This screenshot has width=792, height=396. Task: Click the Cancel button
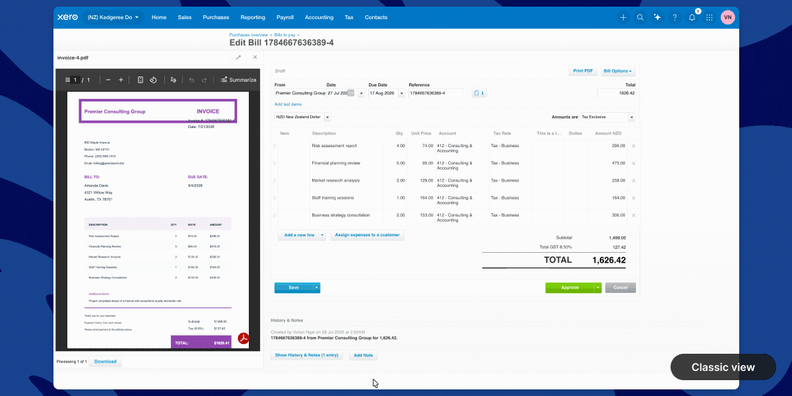(620, 287)
